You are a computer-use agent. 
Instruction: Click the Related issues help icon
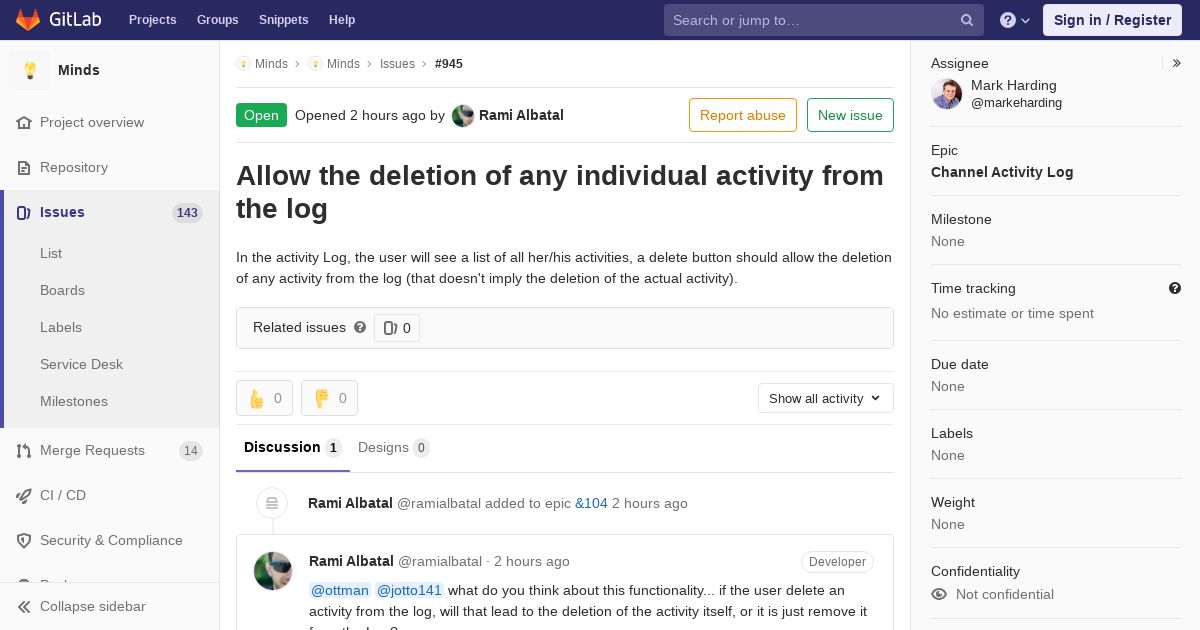pyautogui.click(x=360, y=327)
